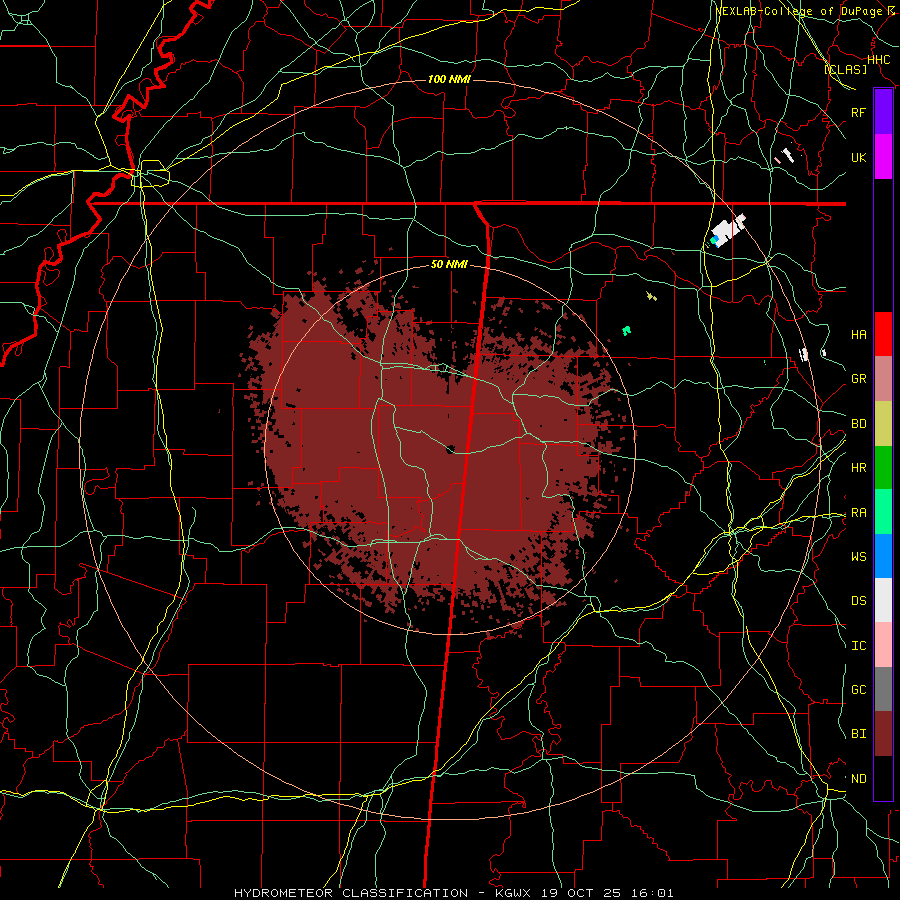Click the HR dark green legend swatch
Screen dimensions: 900x900
(x=883, y=468)
